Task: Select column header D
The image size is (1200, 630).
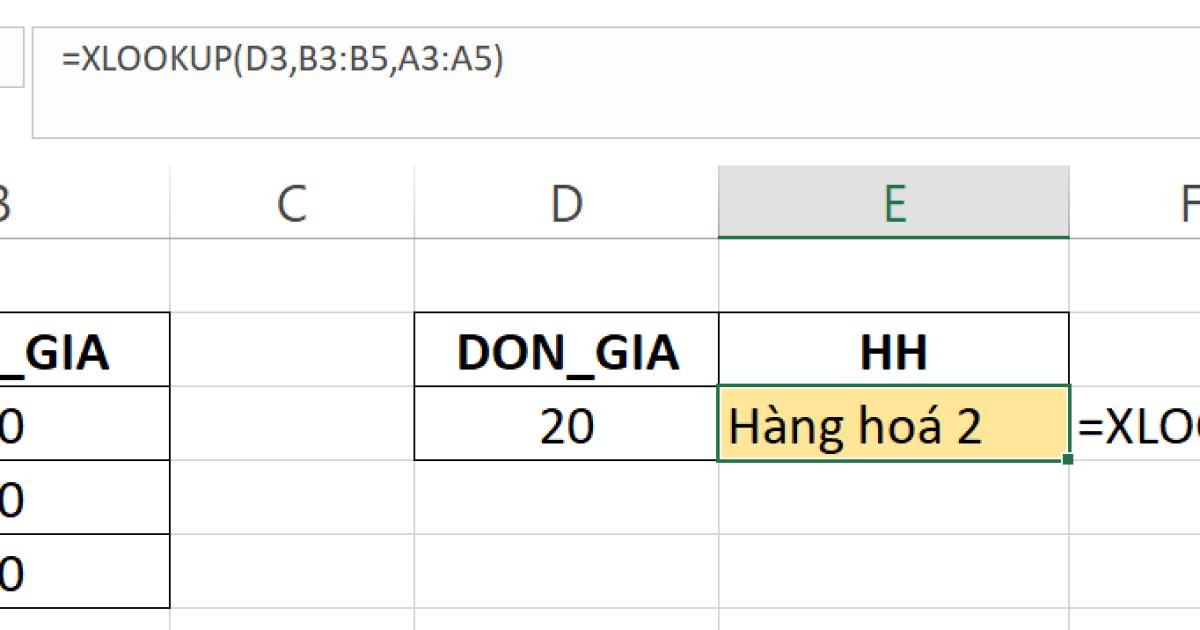Action: (567, 203)
